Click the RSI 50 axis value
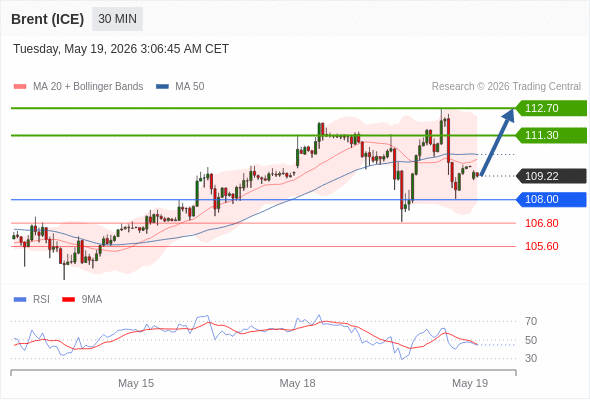This screenshot has height=400, width=590. pyautogui.click(x=531, y=340)
